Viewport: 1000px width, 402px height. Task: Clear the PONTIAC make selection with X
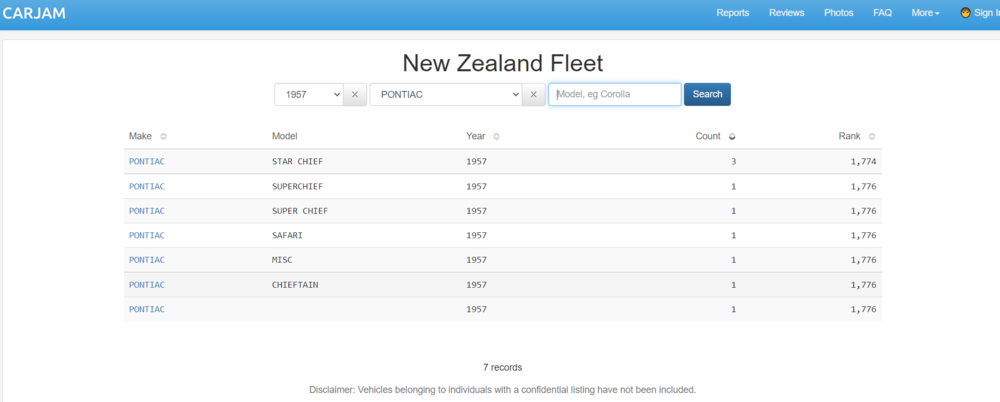(x=533, y=94)
